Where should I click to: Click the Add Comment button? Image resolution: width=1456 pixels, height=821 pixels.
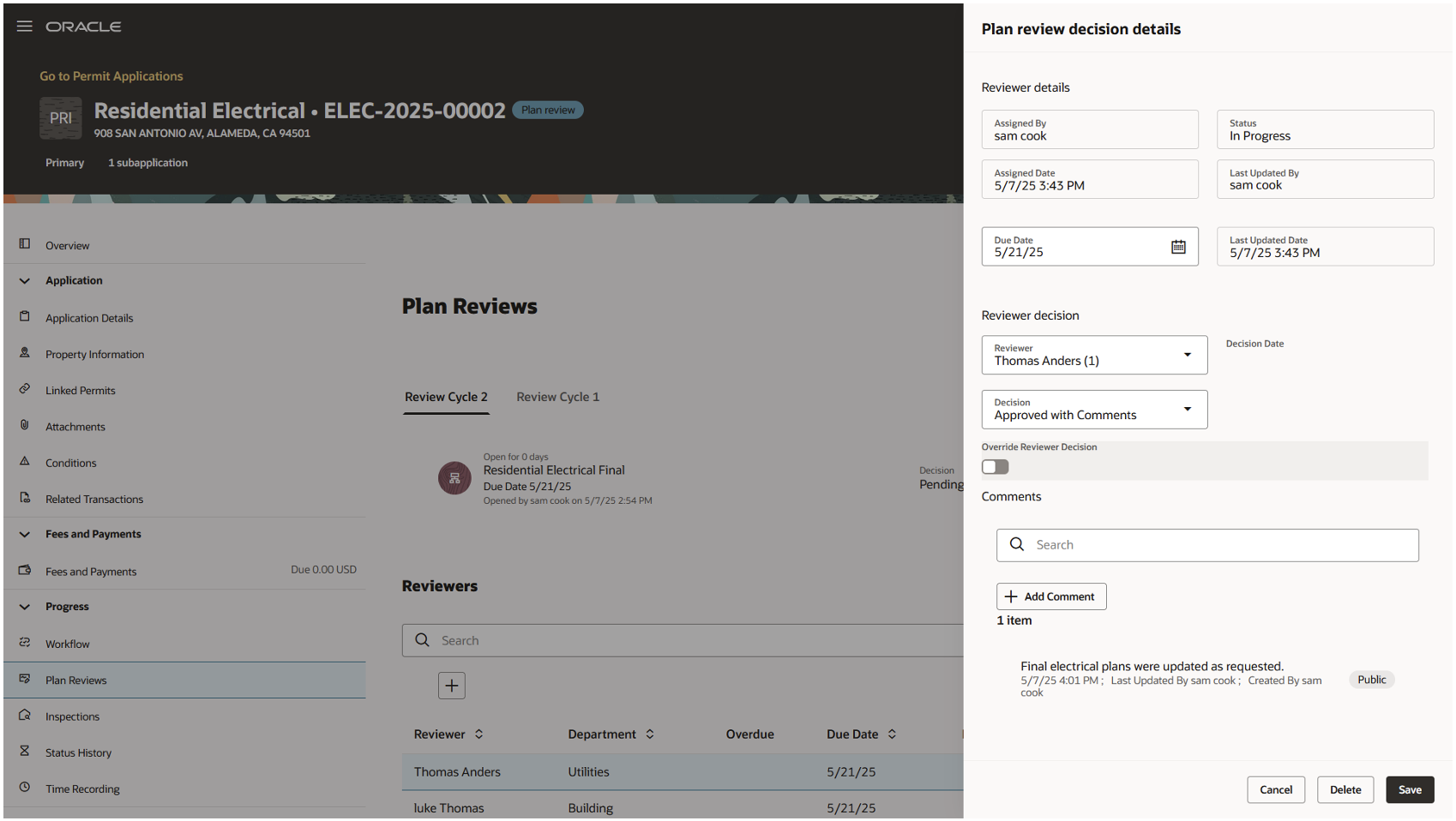pyautogui.click(x=1051, y=596)
